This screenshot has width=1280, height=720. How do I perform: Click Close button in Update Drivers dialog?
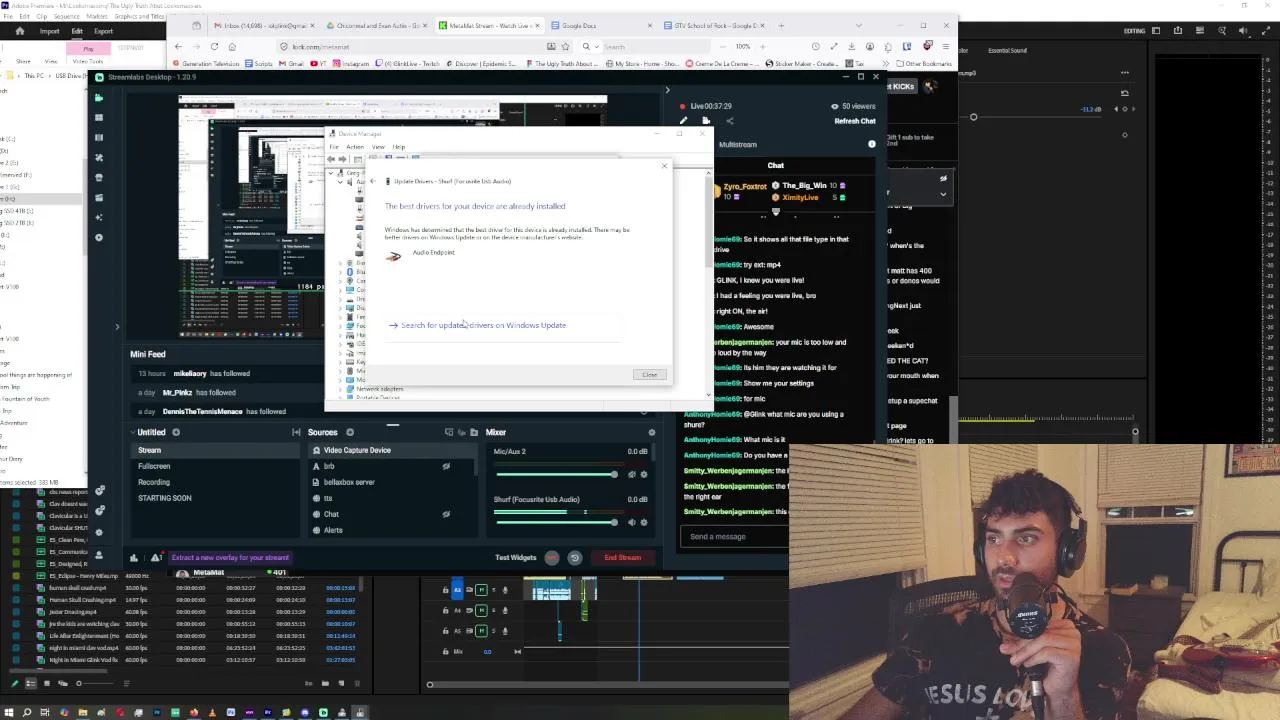click(x=650, y=375)
